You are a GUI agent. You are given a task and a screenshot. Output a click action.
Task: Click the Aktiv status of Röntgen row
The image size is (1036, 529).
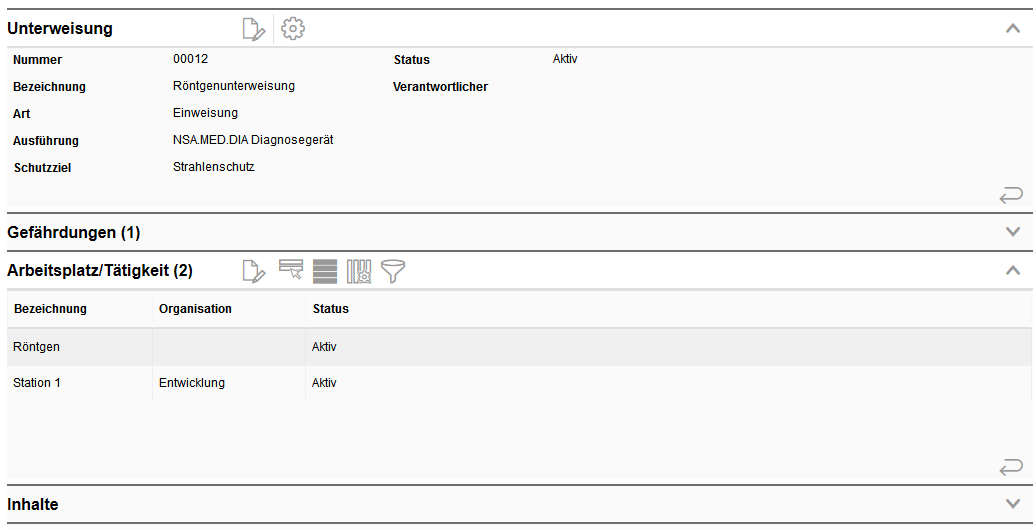tap(324, 347)
